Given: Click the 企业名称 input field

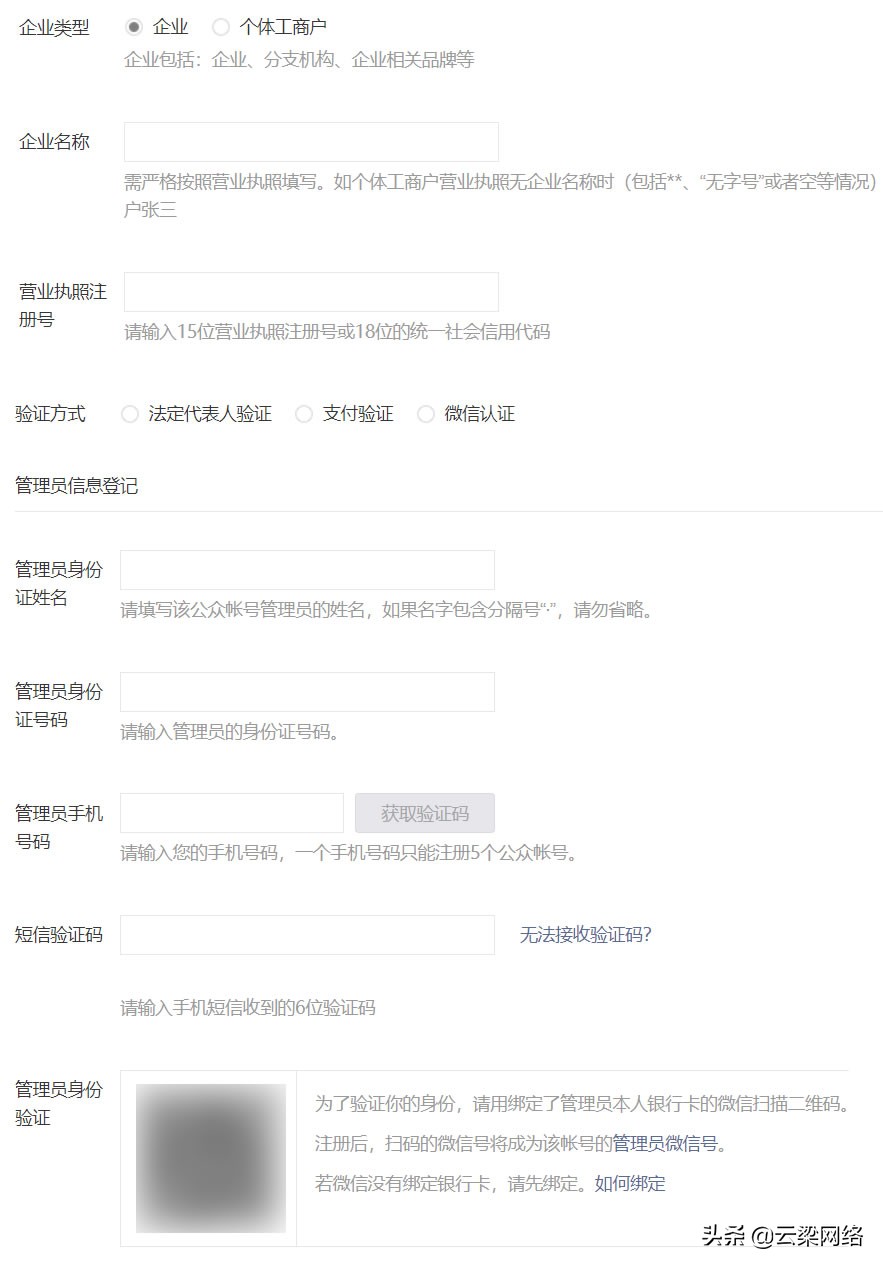Looking at the screenshot, I should click(x=310, y=141).
